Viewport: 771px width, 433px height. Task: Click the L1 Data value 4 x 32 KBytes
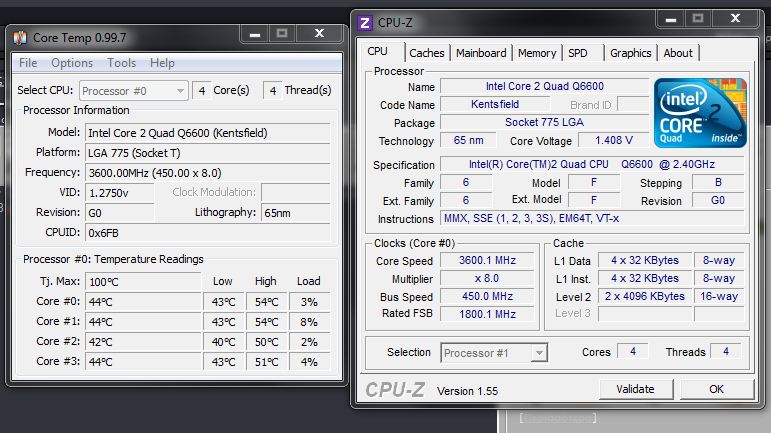(645, 260)
